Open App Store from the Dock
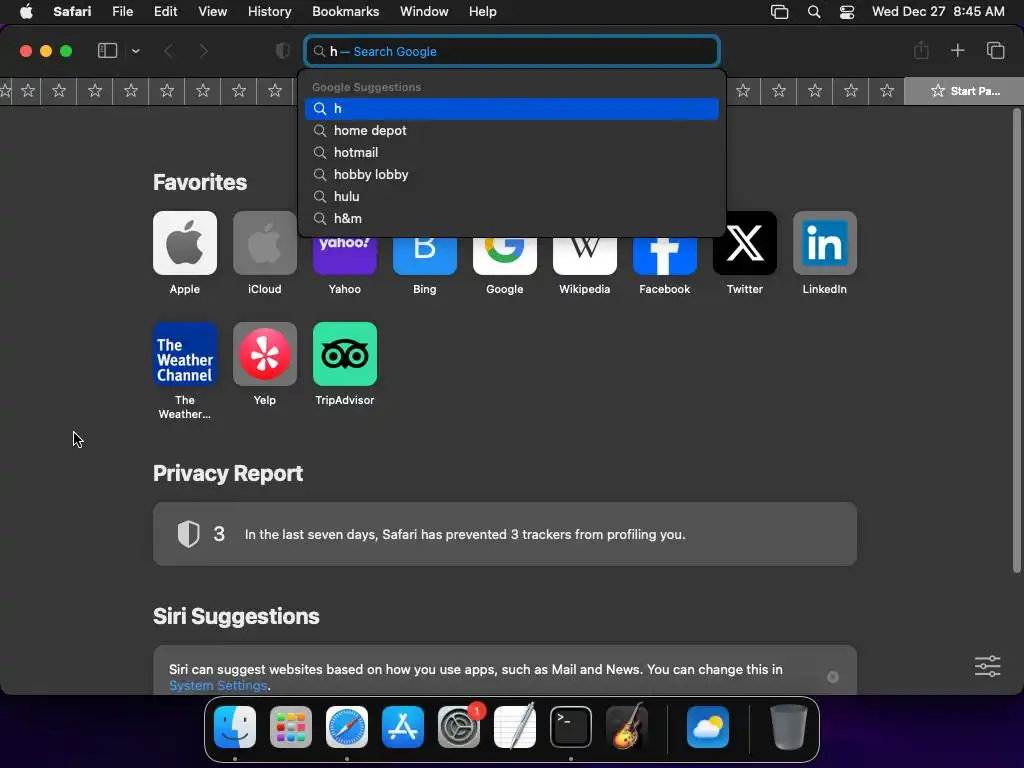 point(403,727)
